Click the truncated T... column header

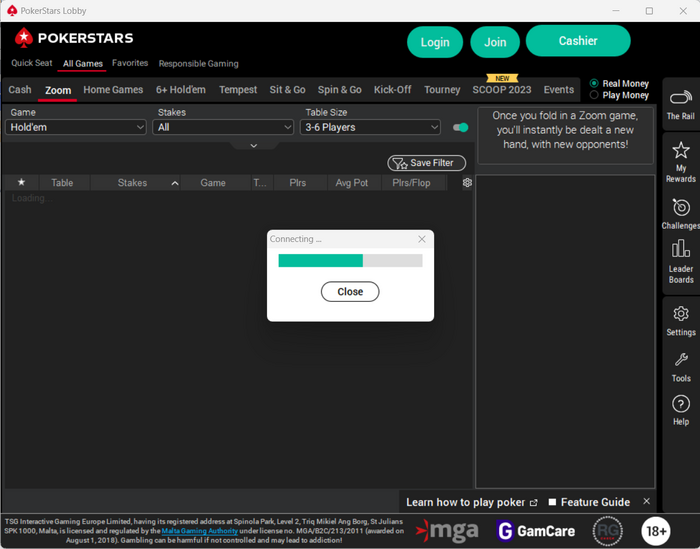(260, 183)
